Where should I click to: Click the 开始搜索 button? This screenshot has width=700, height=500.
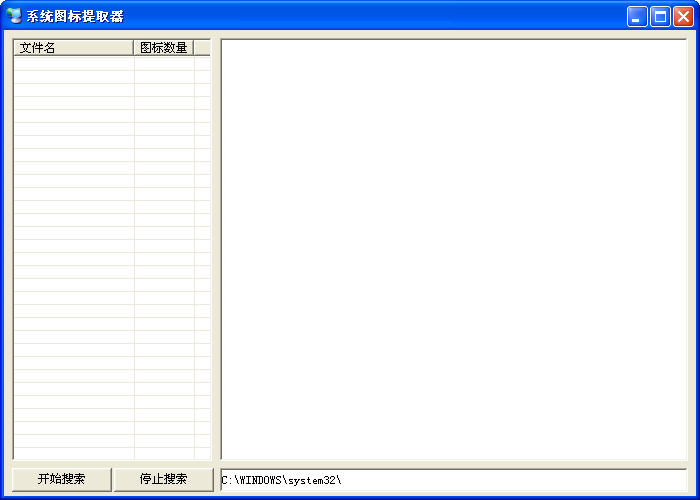coord(62,479)
